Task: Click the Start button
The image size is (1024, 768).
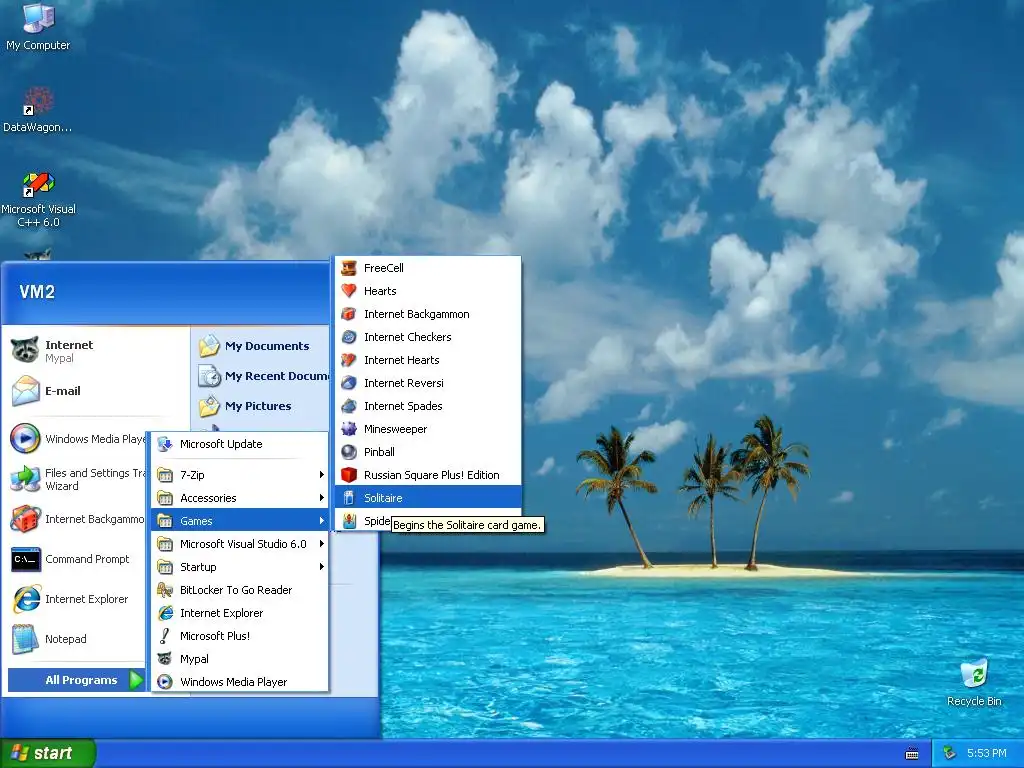Action: (x=48, y=753)
